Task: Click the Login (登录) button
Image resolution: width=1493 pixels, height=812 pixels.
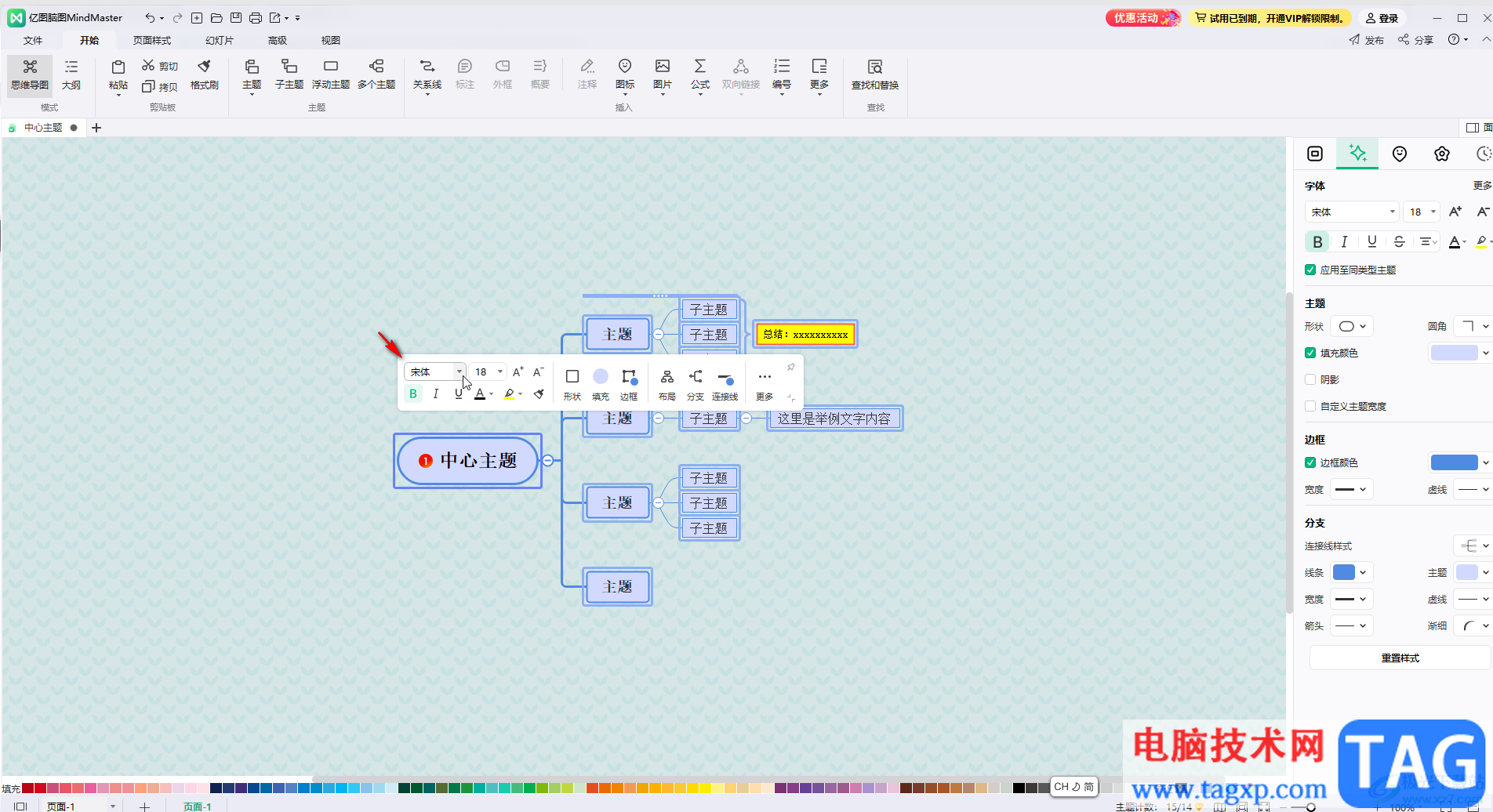Action: click(1382, 18)
